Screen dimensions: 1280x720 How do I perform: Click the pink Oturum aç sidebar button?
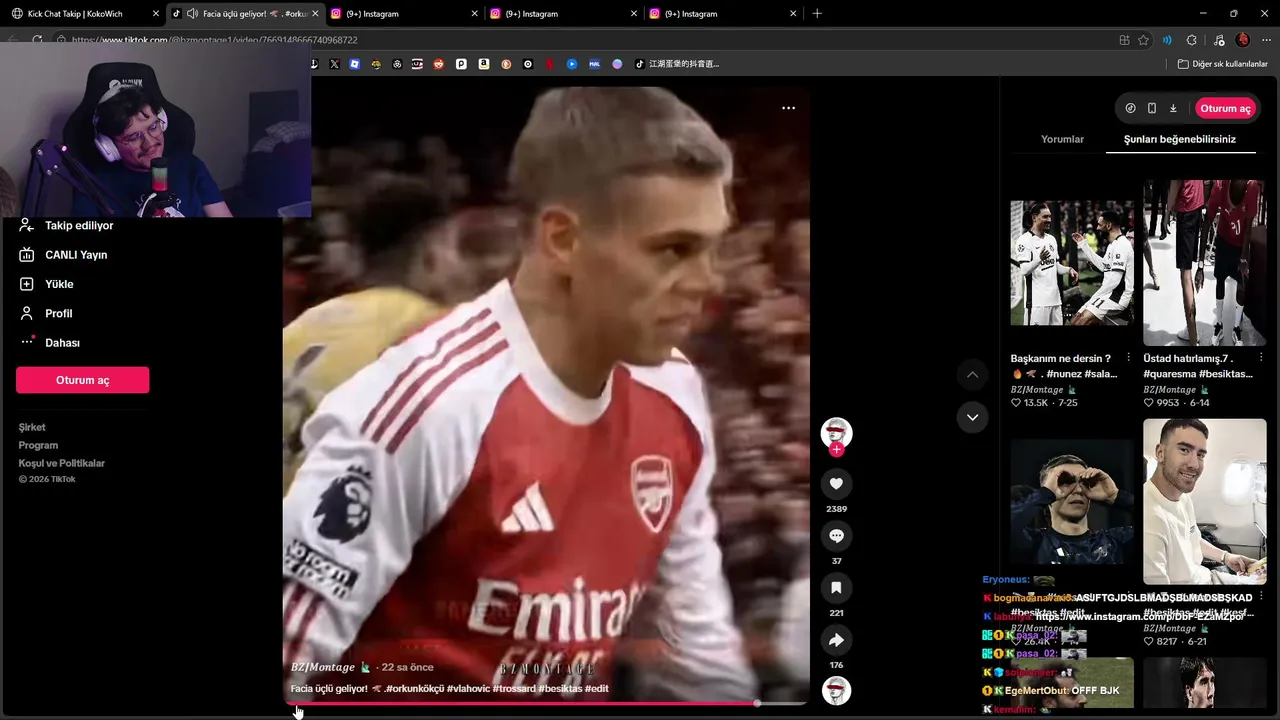(x=82, y=380)
